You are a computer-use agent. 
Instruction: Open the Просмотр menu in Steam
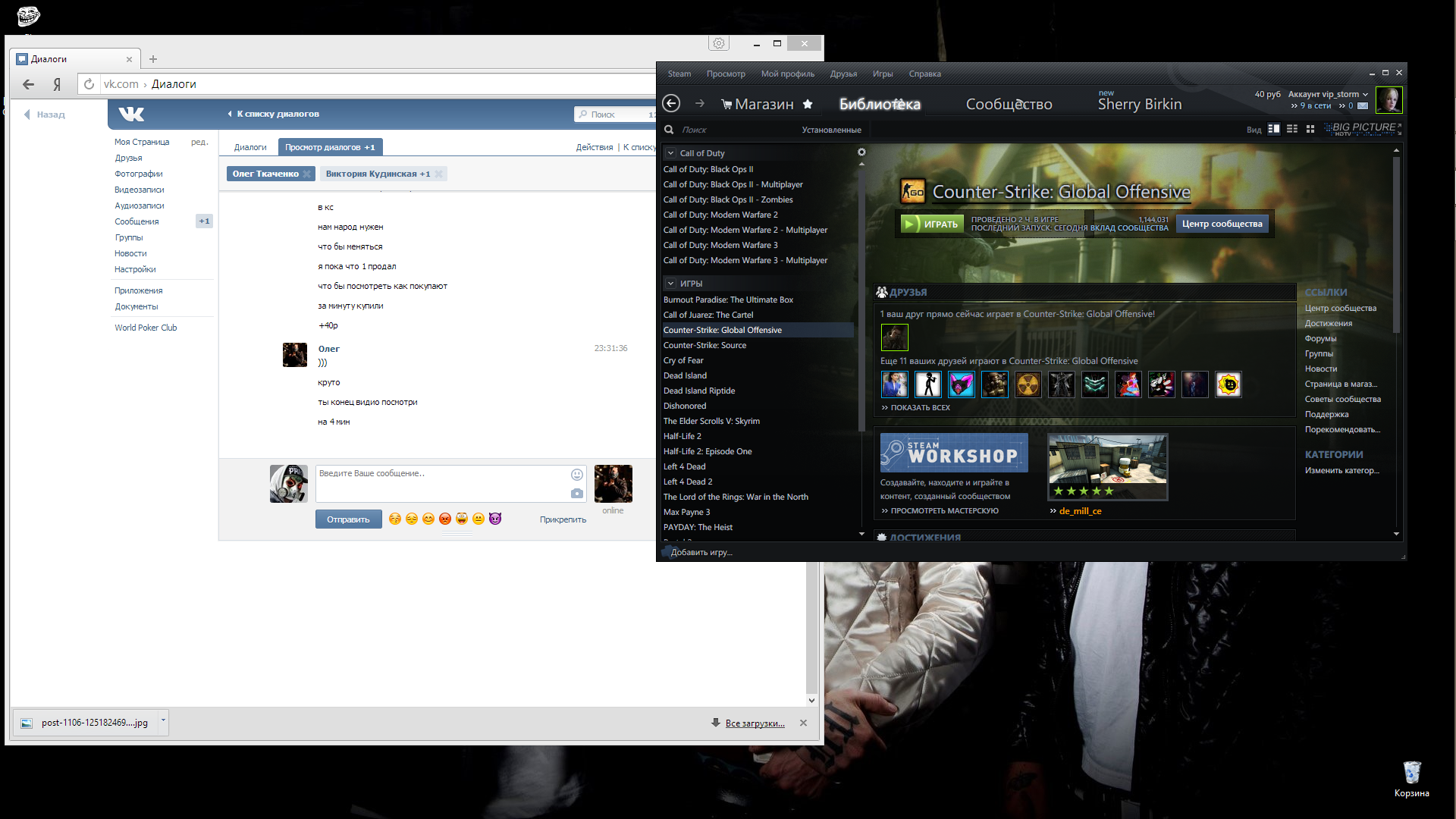pos(726,74)
